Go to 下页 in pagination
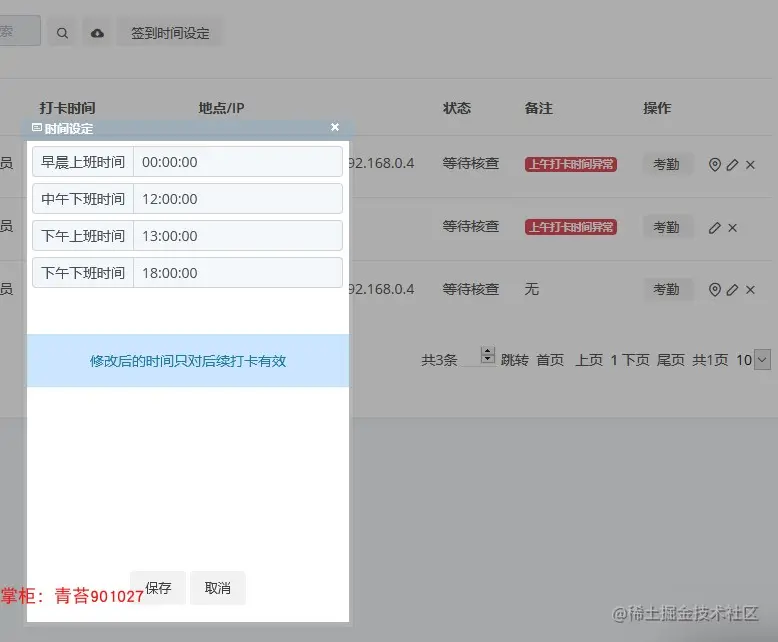Viewport: 778px width, 642px height. coord(636,360)
